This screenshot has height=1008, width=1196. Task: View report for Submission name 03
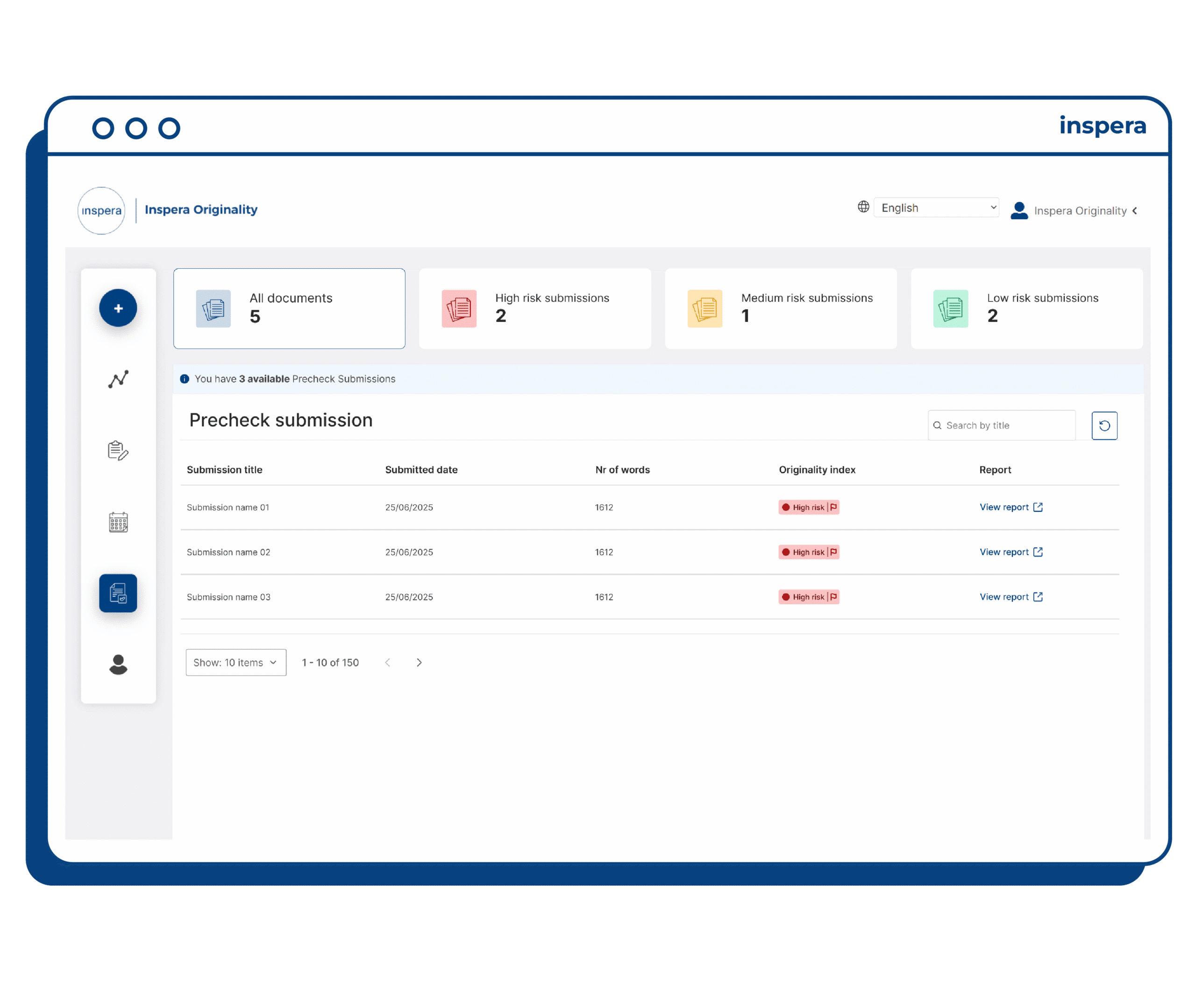pyautogui.click(x=1011, y=597)
